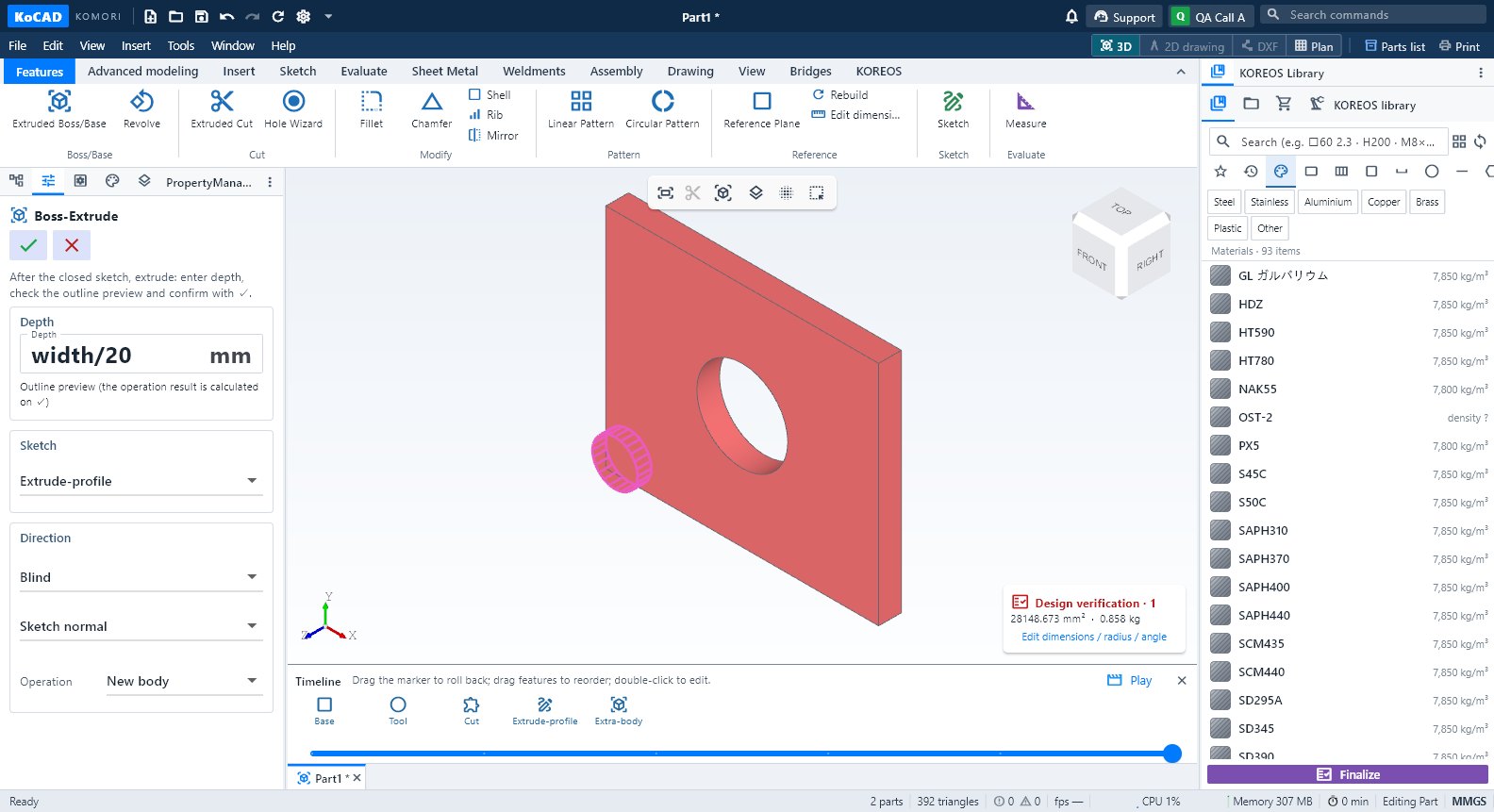Create a Reference Plane

point(762,109)
